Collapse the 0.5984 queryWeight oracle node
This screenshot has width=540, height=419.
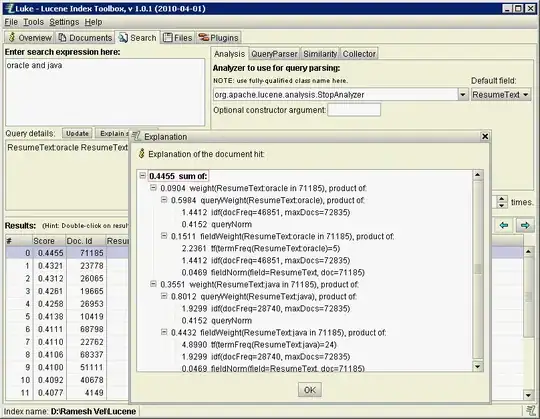164,200
